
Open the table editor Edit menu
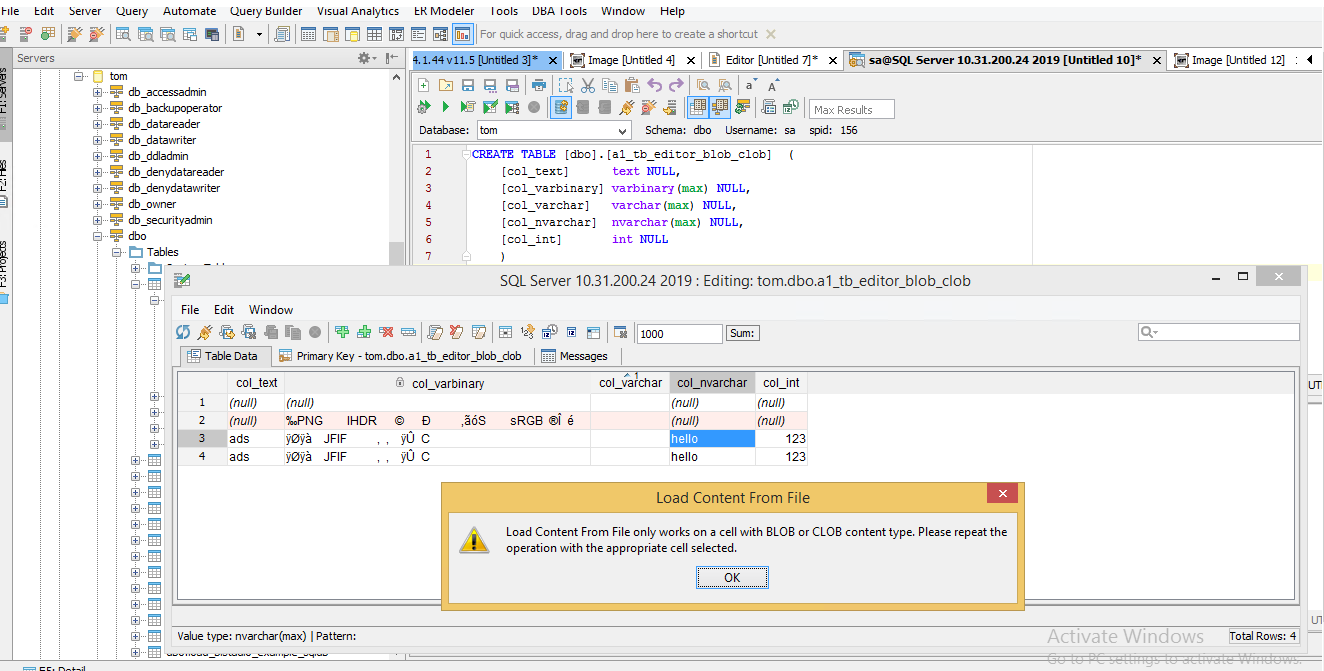(224, 310)
